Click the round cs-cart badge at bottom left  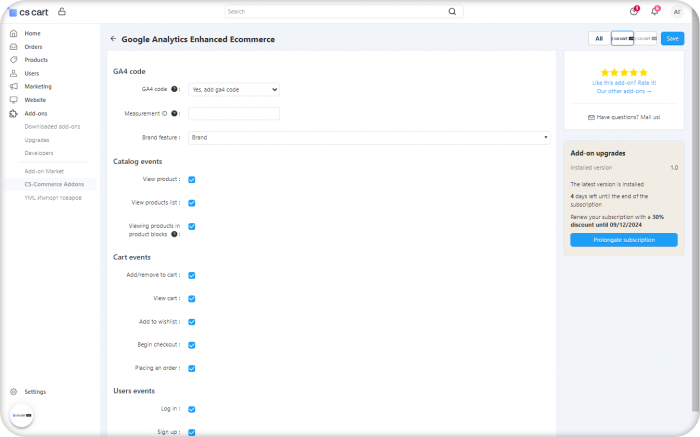click(21, 415)
